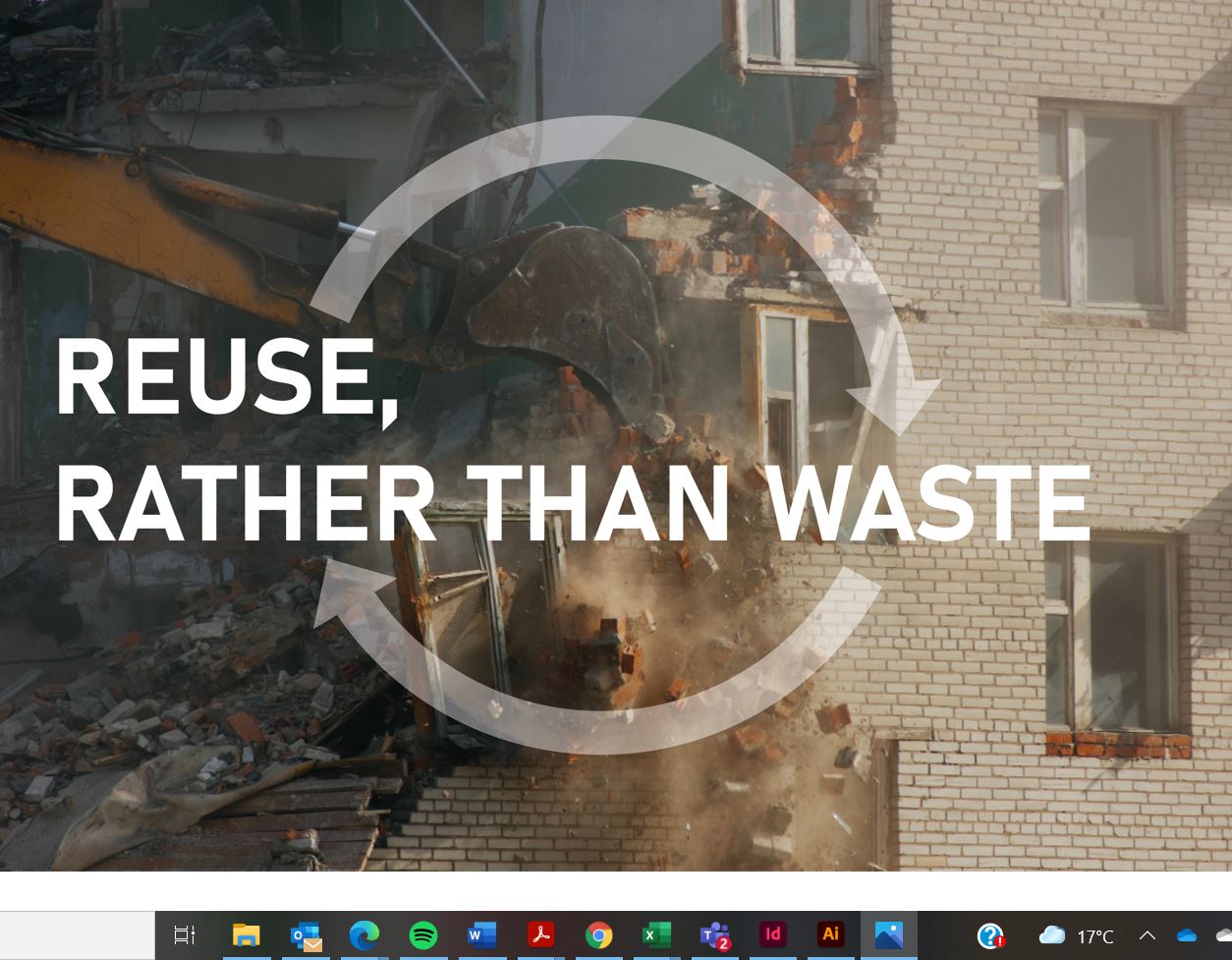Open Adobe Illustrator from the taskbar
1232x960 pixels.
pyautogui.click(x=831, y=934)
